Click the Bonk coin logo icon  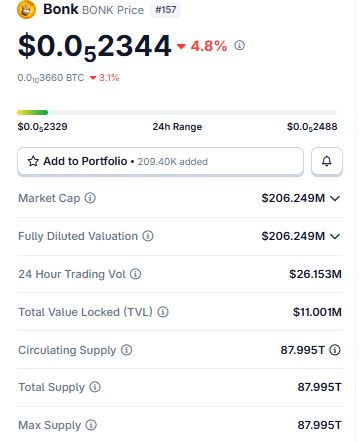pyautogui.click(x=26, y=9)
